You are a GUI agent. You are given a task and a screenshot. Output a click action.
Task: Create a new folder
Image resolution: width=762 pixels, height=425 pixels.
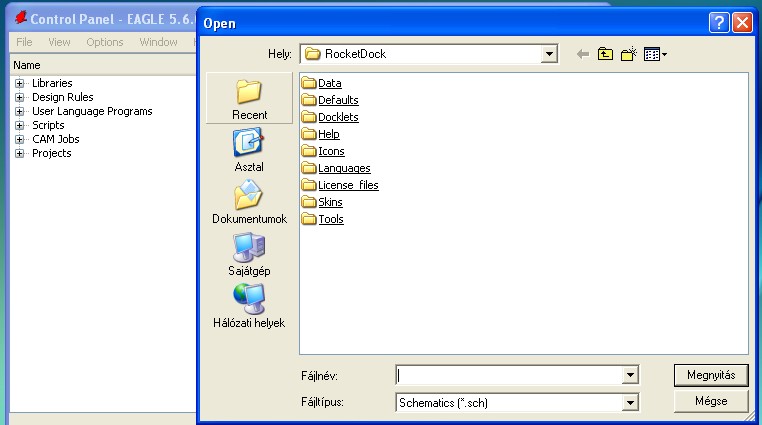pos(629,54)
